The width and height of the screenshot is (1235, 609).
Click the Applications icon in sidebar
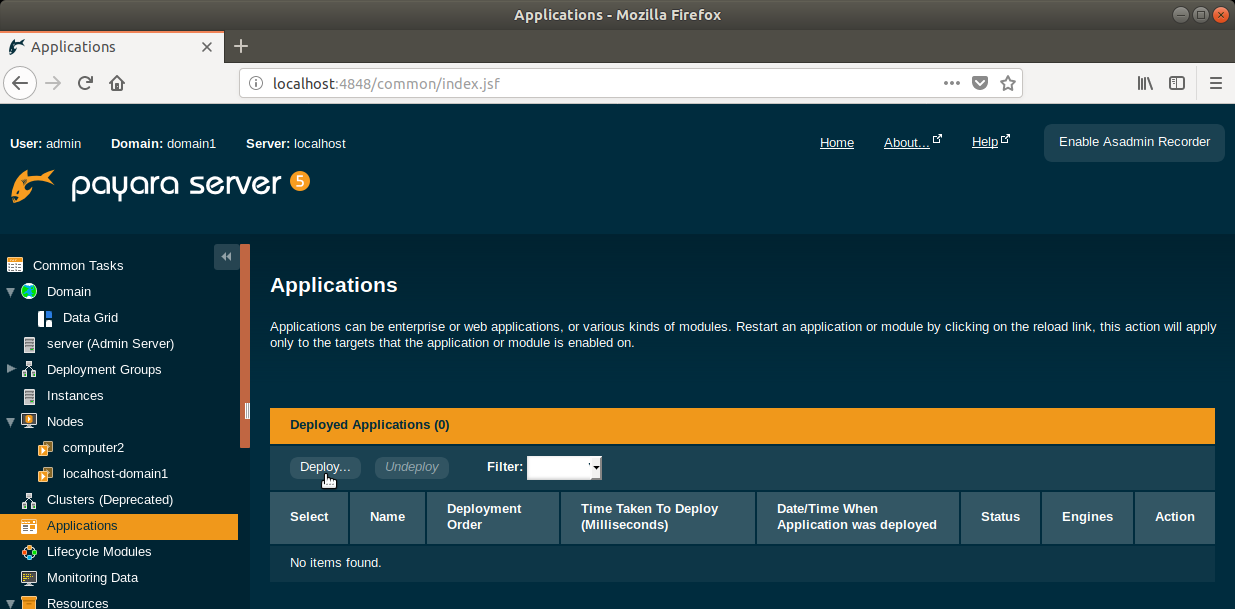click(x=29, y=526)
